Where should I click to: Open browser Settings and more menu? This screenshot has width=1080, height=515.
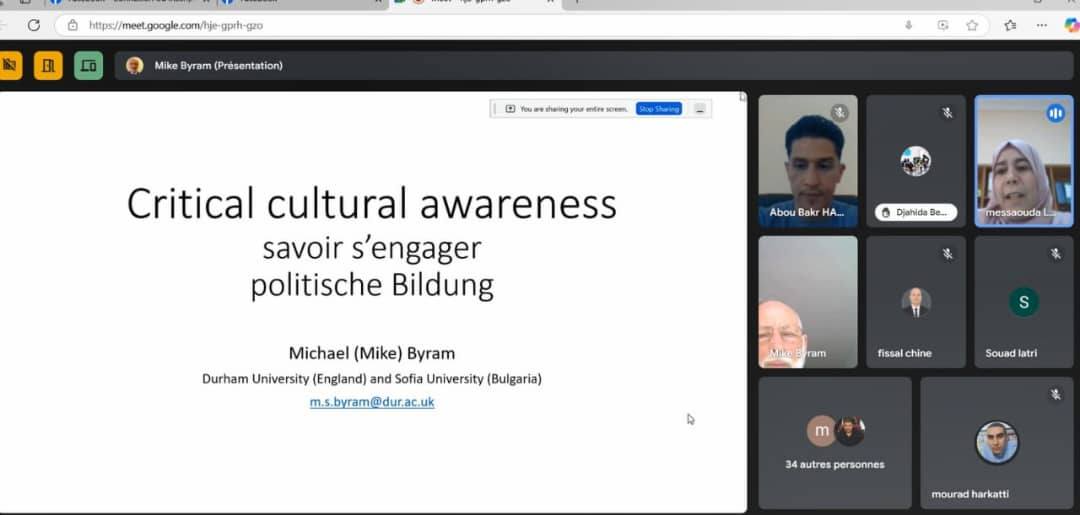[x=1041, y=25]
